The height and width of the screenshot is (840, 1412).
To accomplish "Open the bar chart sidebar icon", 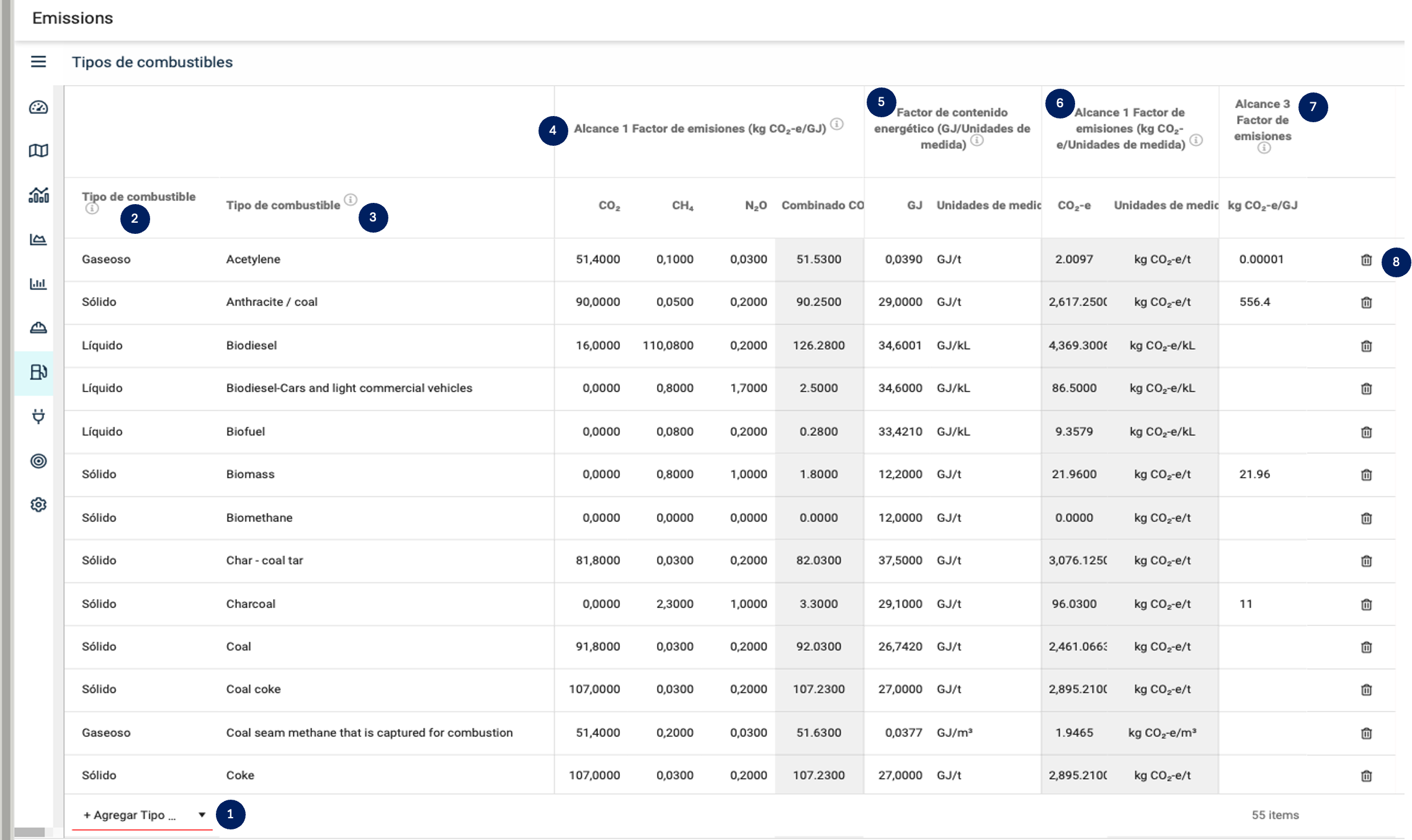I will pos(38,284).
